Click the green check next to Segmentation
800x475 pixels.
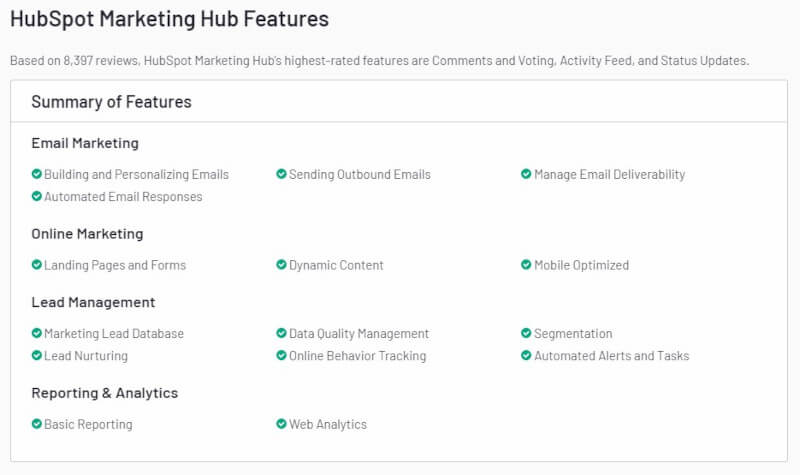click(x=526, y=333)
